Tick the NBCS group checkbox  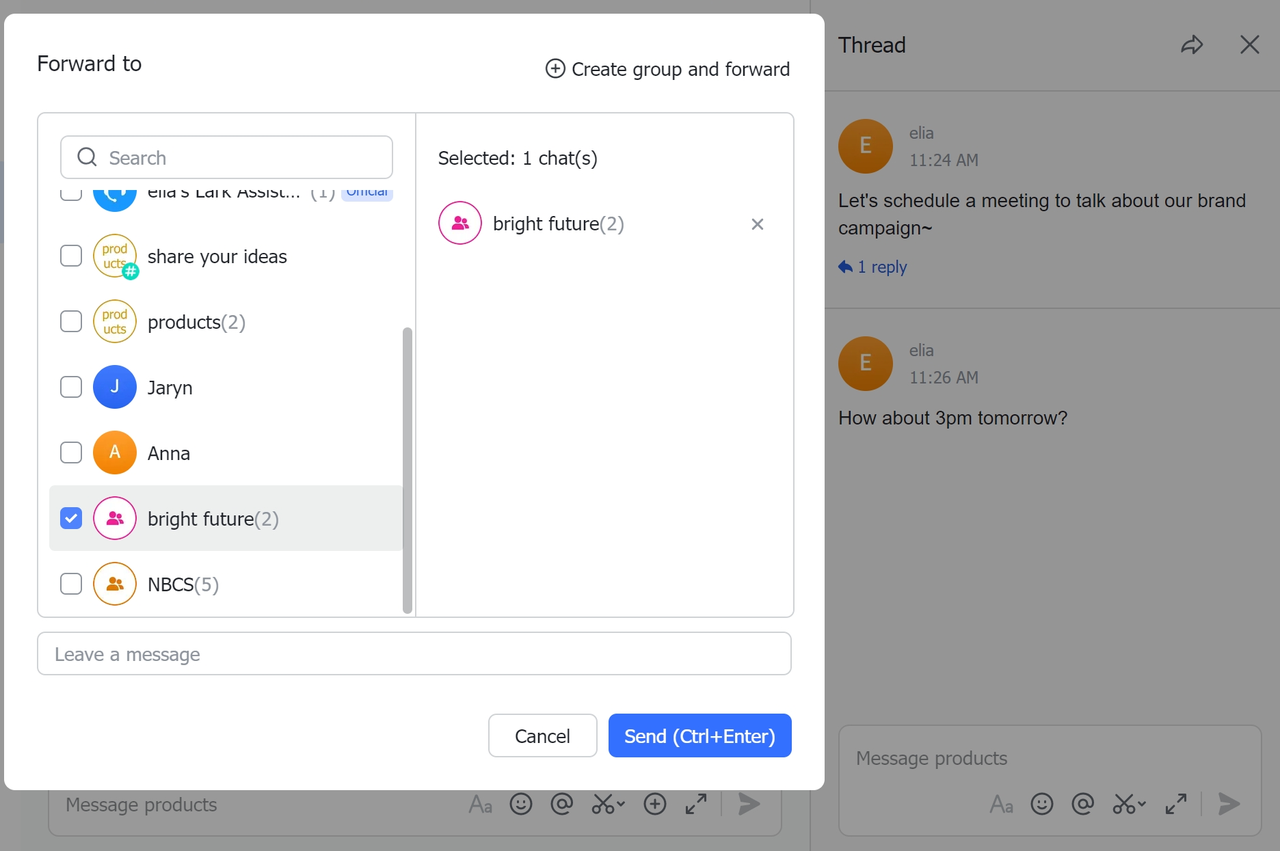pos(71,584)
